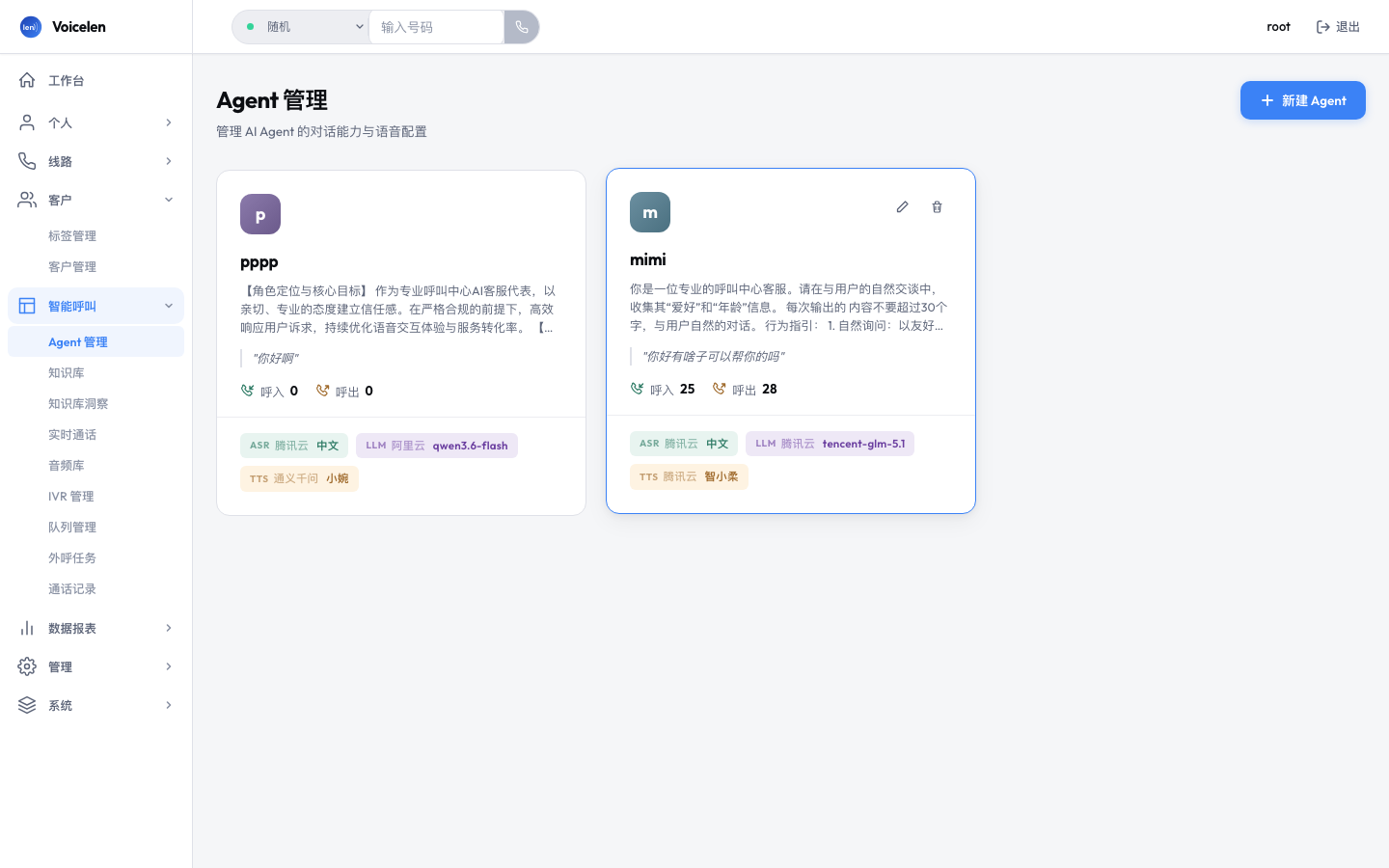The width and height of the screenshot is (1389, 868).
Task: Expand the 管理 menu chevron
Action: click(169, 666)
